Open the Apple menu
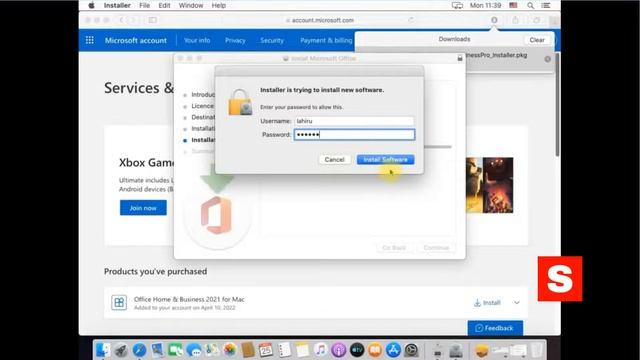The image size is (640, 360). pyautogui.click(x=91, y=5)
